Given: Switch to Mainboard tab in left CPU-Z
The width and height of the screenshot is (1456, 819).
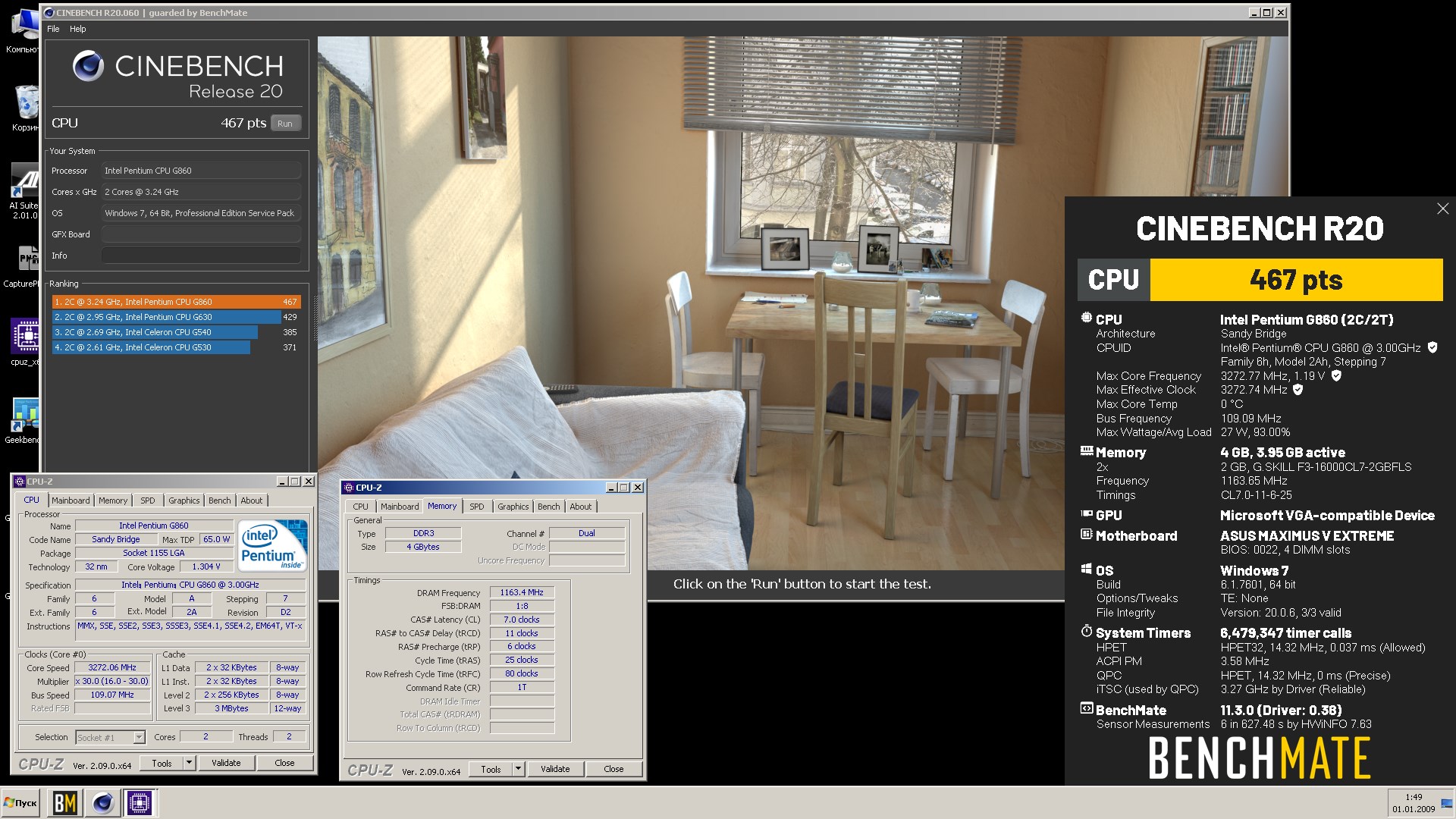Looking at the screenshot, I should 71,500.
